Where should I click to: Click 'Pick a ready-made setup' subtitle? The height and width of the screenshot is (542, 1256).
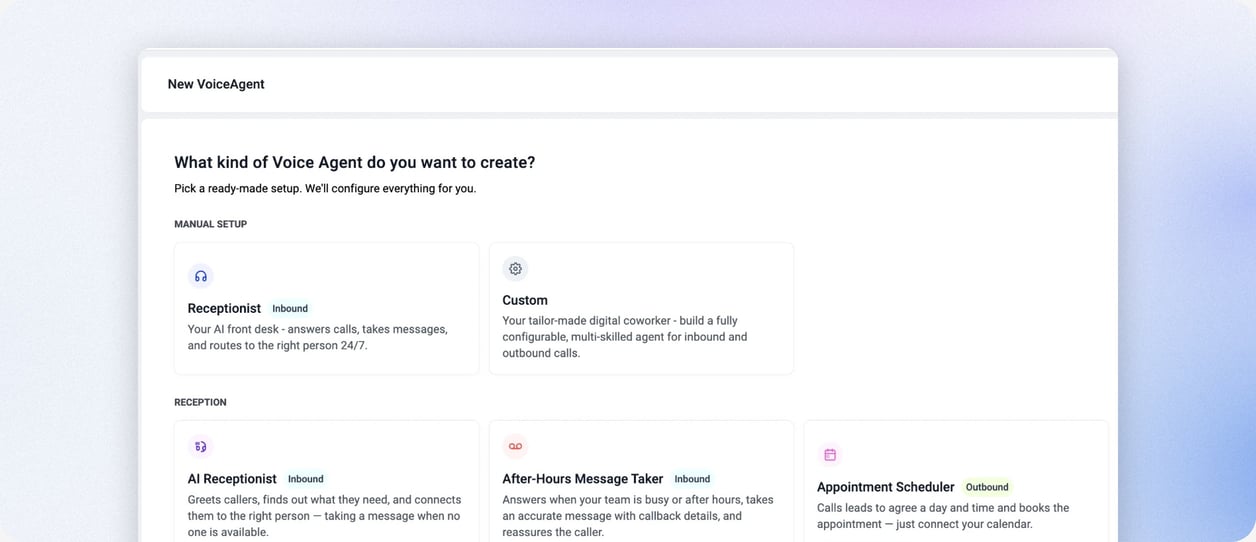coord(325,188)
